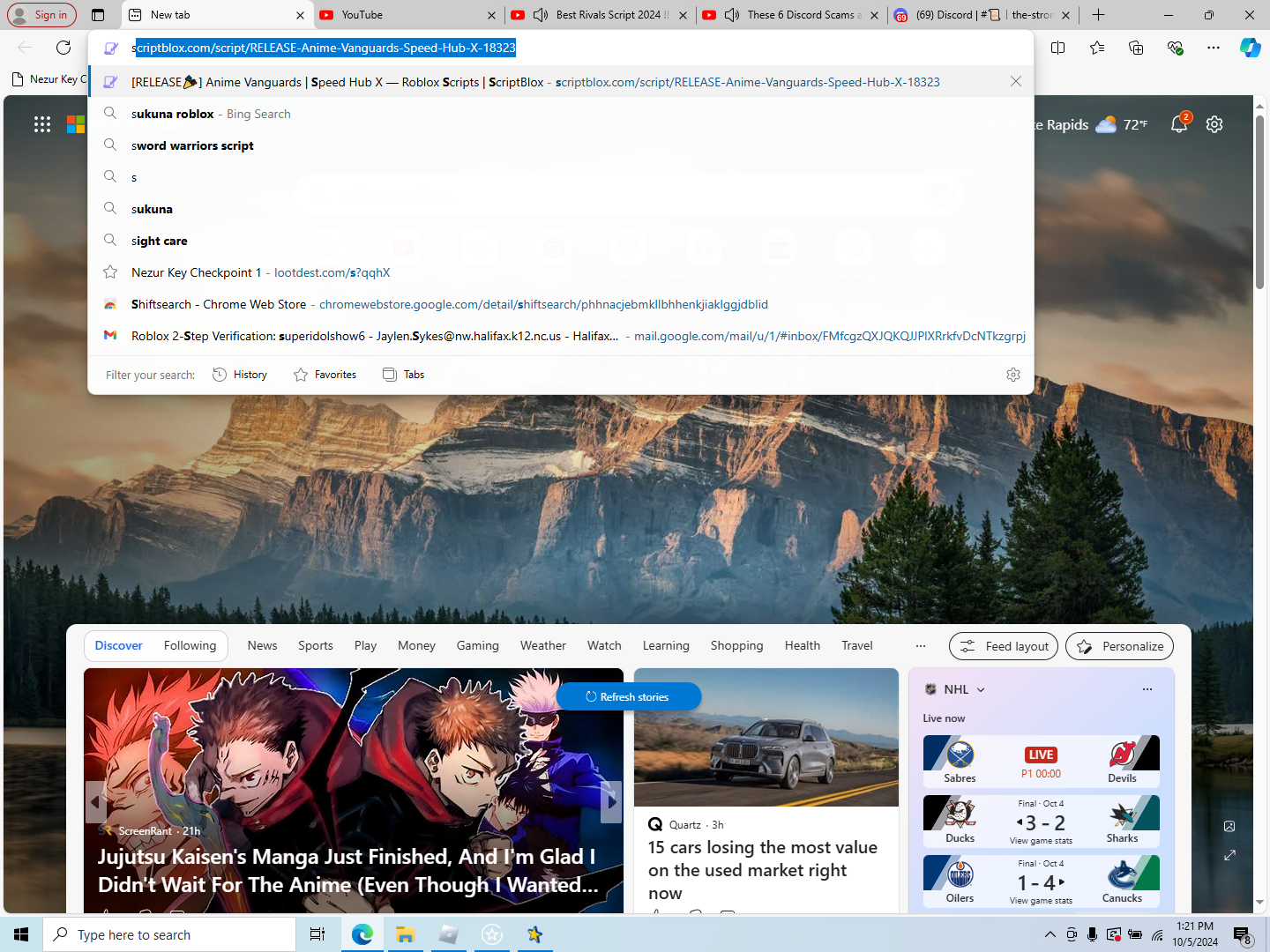Open the tab actions menu icon
This screenshot has width=1270, height=952.
[98, 15]
